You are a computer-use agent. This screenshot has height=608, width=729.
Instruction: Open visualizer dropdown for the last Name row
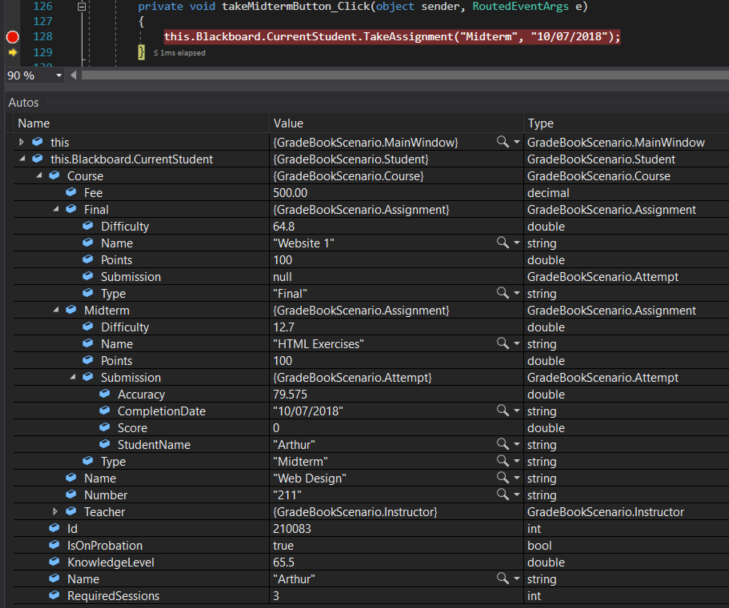[x=517, y=579]
